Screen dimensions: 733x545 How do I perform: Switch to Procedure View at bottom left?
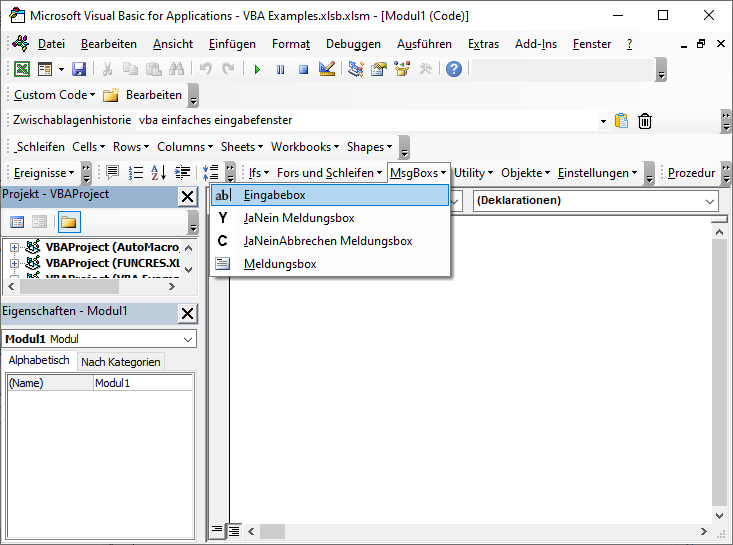[217, 530]
